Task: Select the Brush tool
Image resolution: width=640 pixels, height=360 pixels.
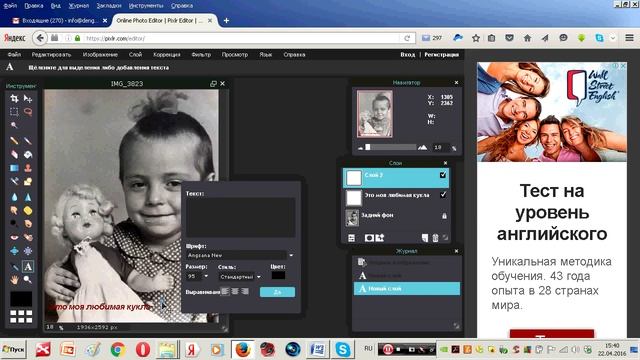Action: tap(28, 141)
